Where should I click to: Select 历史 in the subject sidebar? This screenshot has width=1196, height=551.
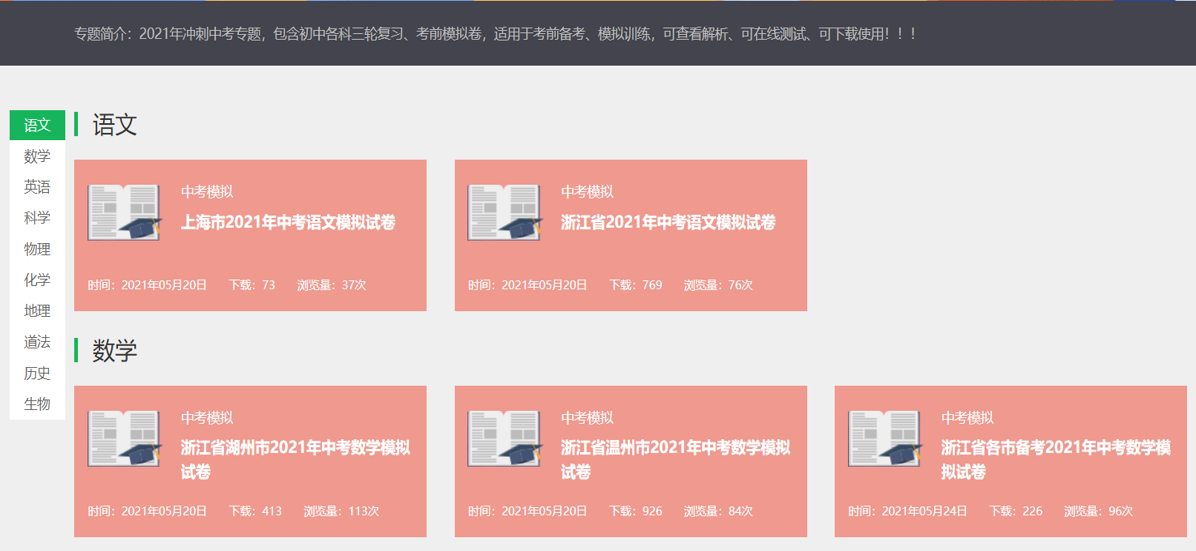[37, 373]
